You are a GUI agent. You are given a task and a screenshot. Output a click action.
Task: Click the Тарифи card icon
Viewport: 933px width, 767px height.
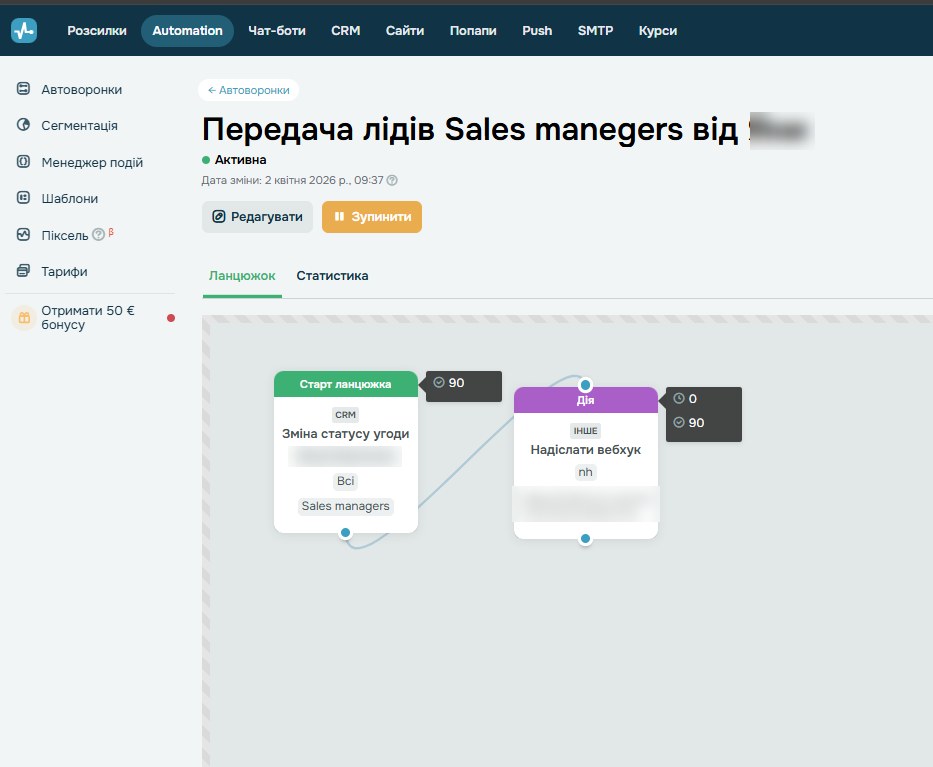(x=23, y=271)
